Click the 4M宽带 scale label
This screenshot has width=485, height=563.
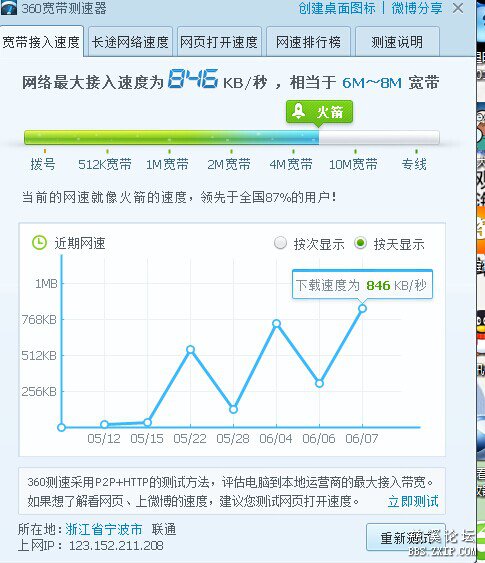coord(291,164)
